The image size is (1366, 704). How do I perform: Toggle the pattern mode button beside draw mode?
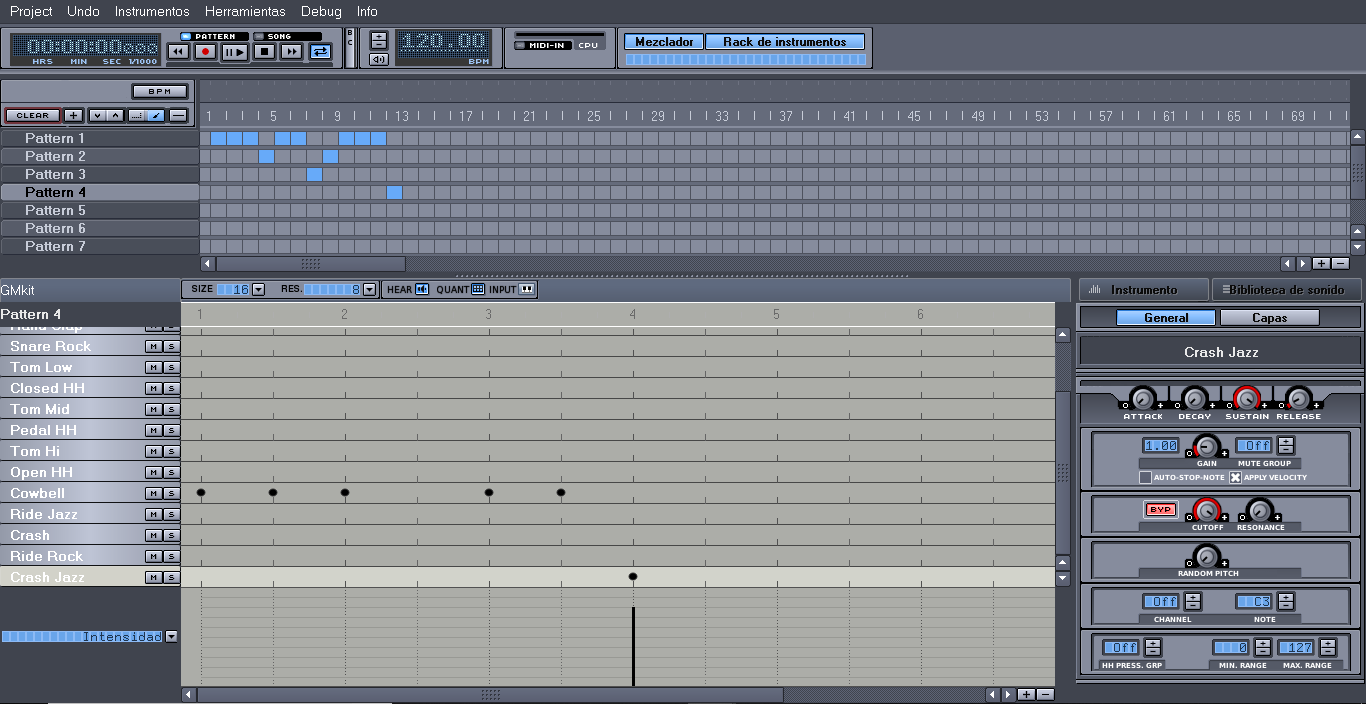tap(178, 115)
